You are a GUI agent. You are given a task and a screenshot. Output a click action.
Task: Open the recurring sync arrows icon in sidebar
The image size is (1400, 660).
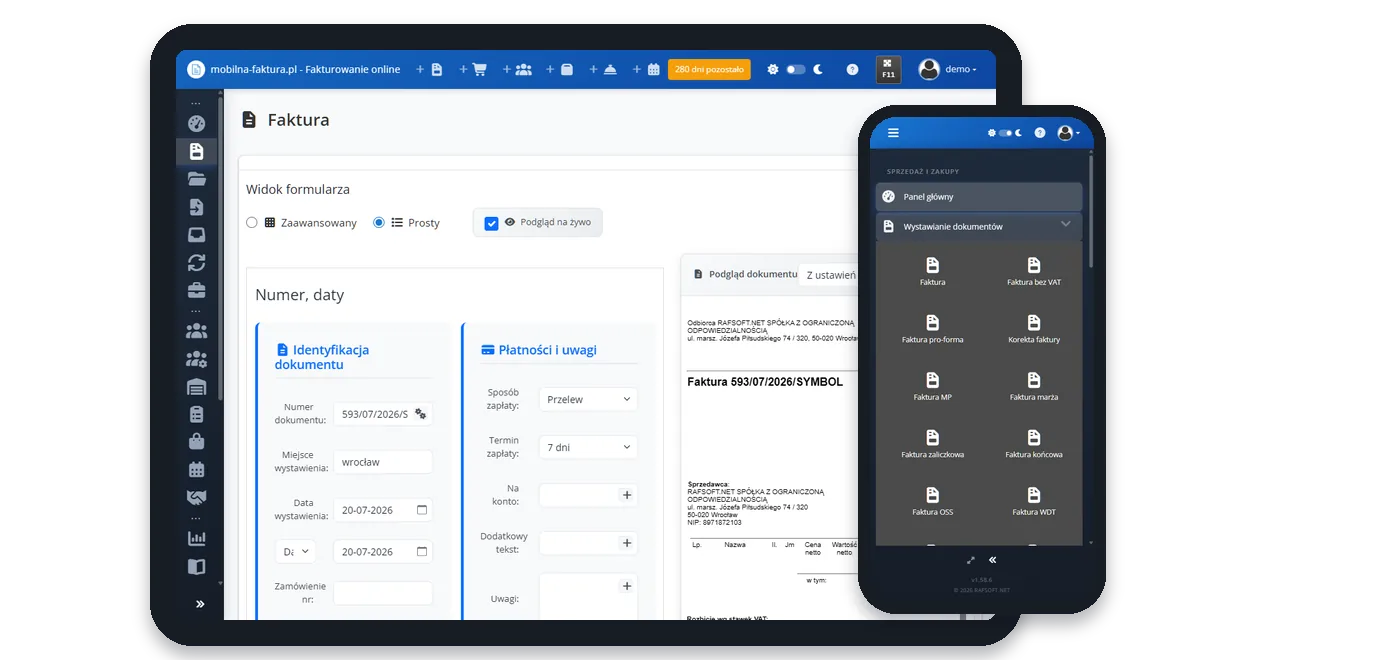tap(196, 262)
